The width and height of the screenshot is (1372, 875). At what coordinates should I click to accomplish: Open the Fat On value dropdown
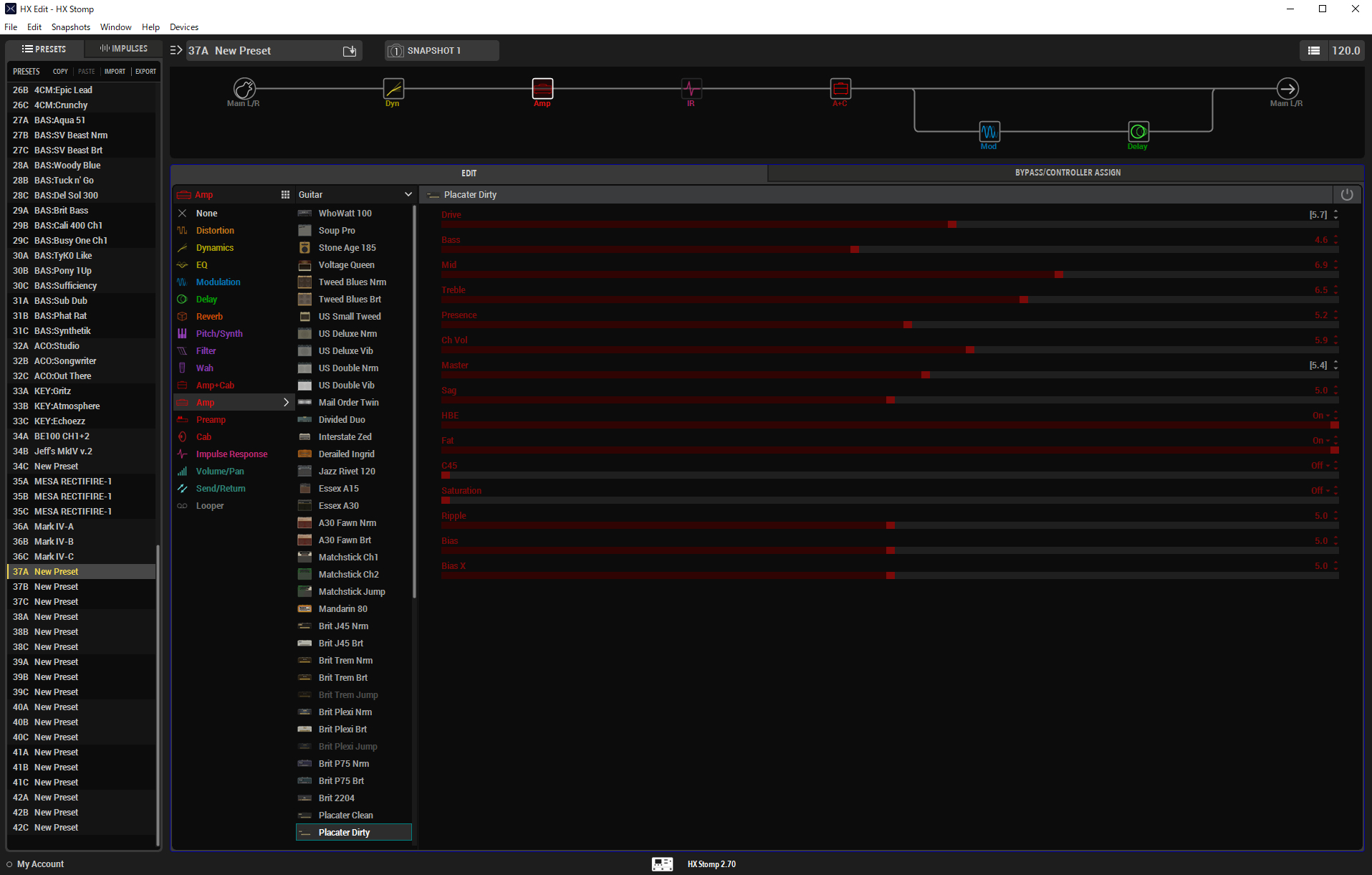pos(1321,441)
